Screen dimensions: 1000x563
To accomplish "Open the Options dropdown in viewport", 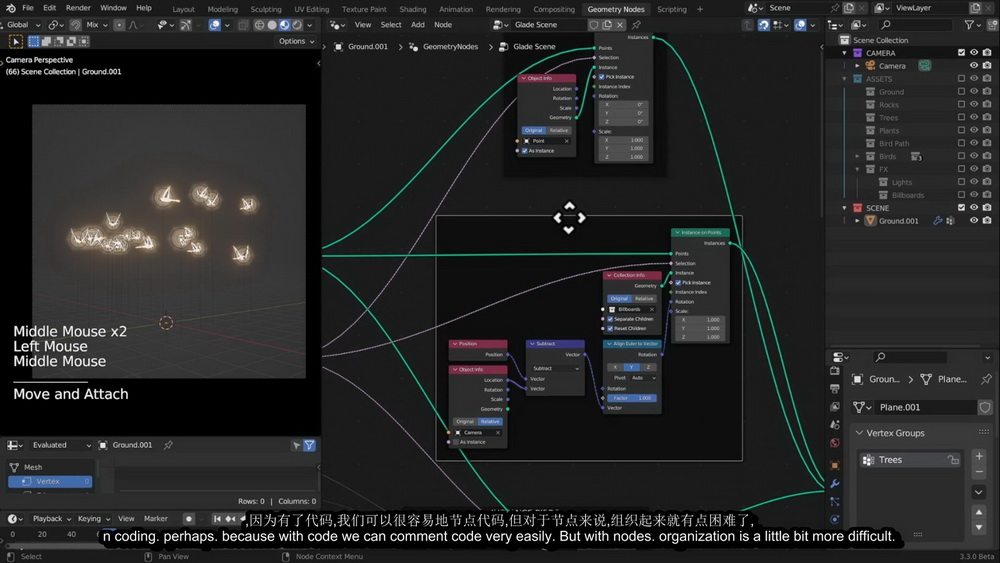I will 297,41.
